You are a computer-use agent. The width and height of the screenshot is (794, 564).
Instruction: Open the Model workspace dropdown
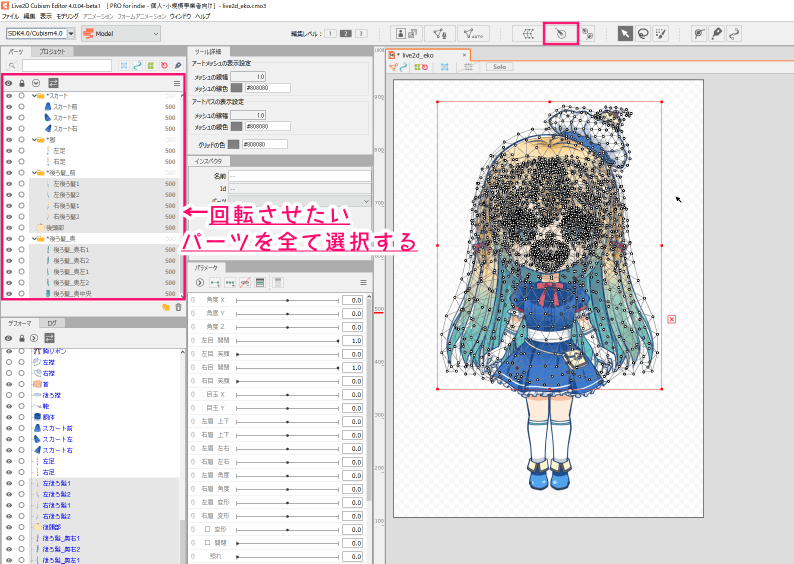coord(121,33)
